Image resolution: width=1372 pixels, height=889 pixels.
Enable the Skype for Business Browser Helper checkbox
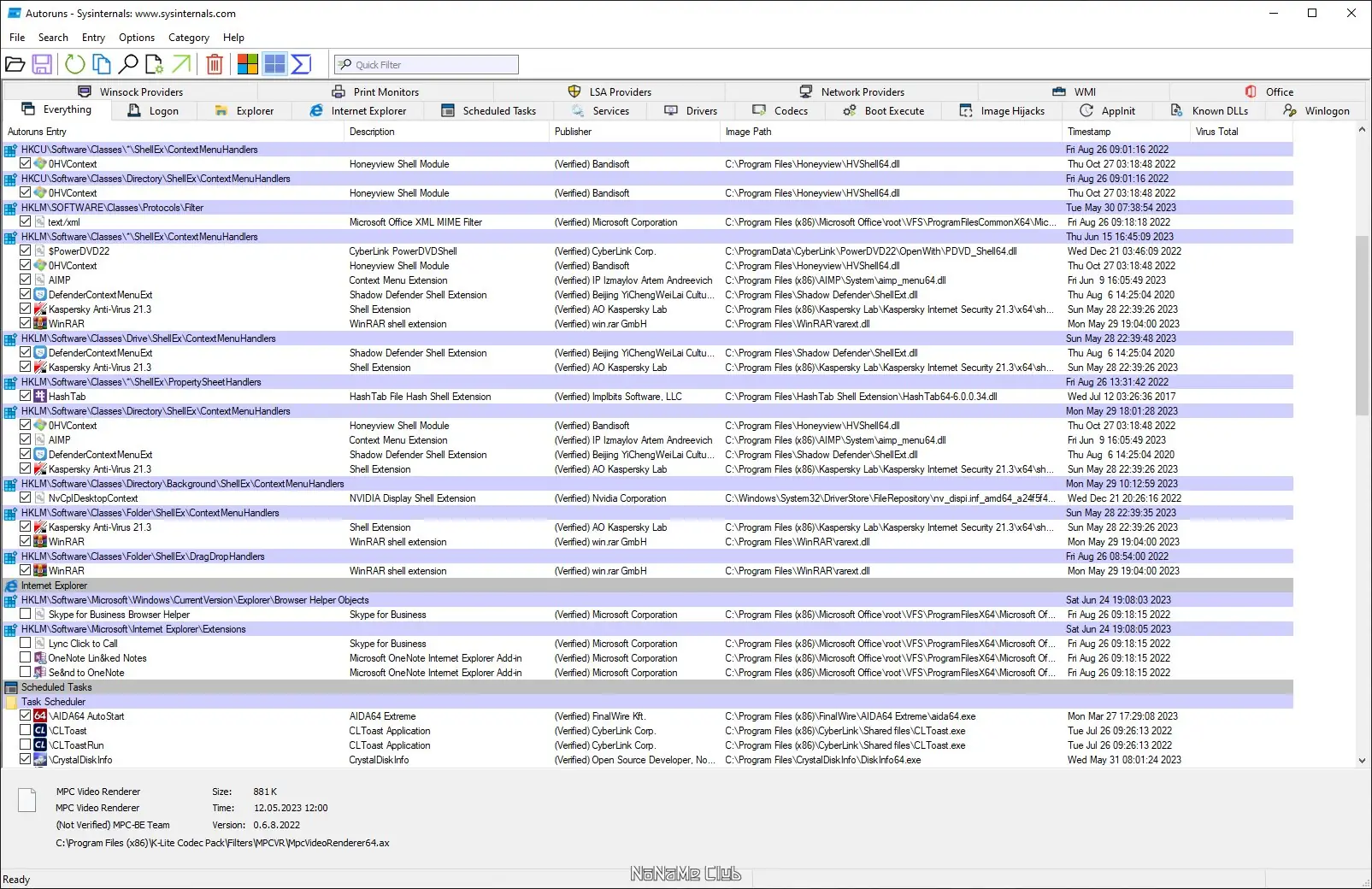(26, 615)
